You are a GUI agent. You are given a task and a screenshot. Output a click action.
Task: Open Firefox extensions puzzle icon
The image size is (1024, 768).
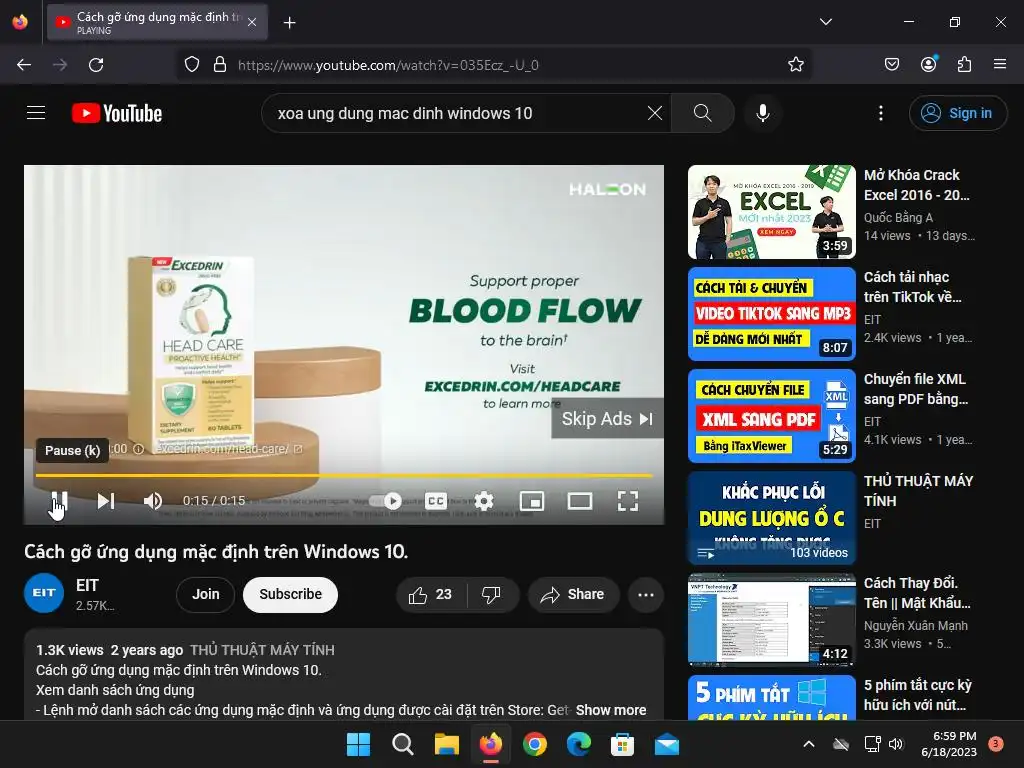pos(964,65)
